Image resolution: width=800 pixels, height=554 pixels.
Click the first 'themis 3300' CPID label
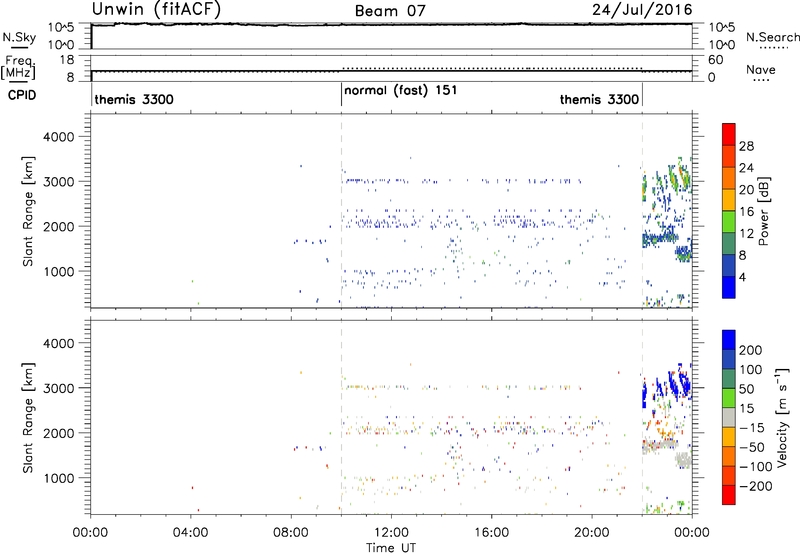coord(134,99)
